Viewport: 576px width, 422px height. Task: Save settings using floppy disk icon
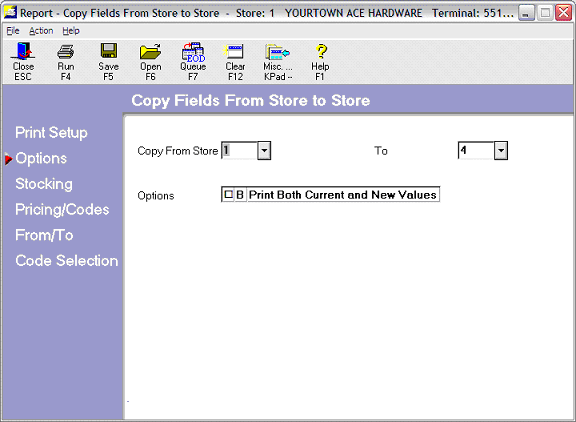click(108, 61)
